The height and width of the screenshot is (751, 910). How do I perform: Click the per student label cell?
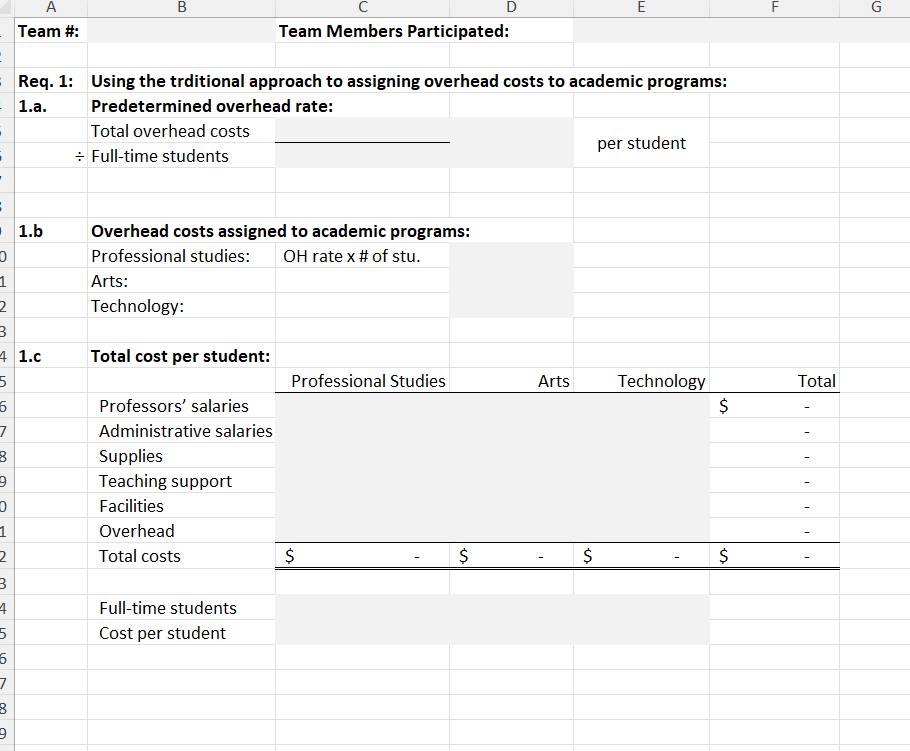coord(642,143)
